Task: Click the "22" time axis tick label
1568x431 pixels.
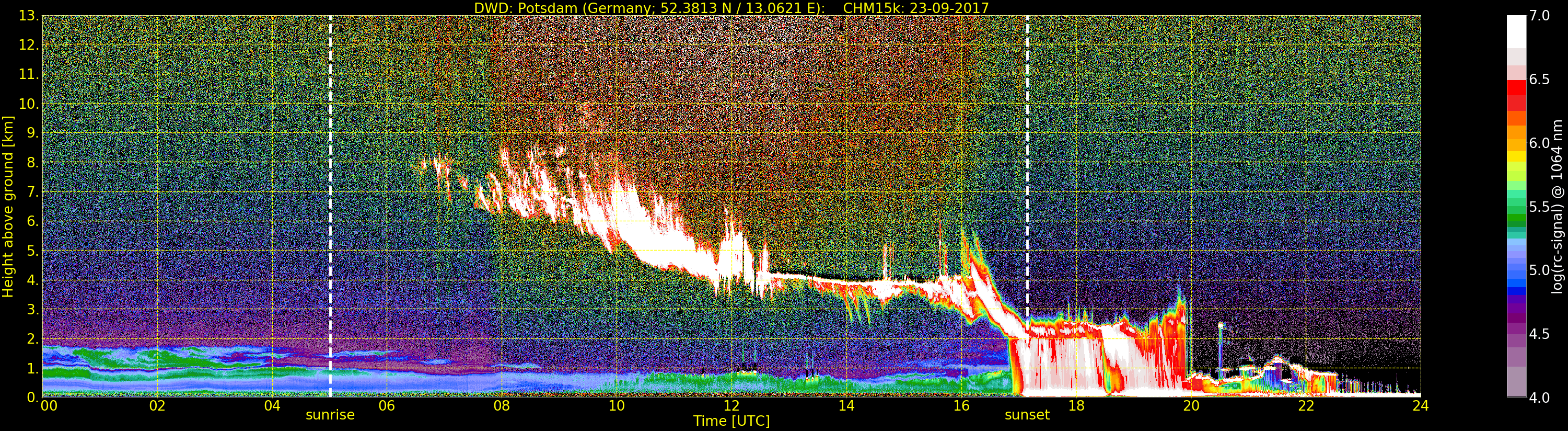Action: pyautogui.click(x=1306, y=406)
